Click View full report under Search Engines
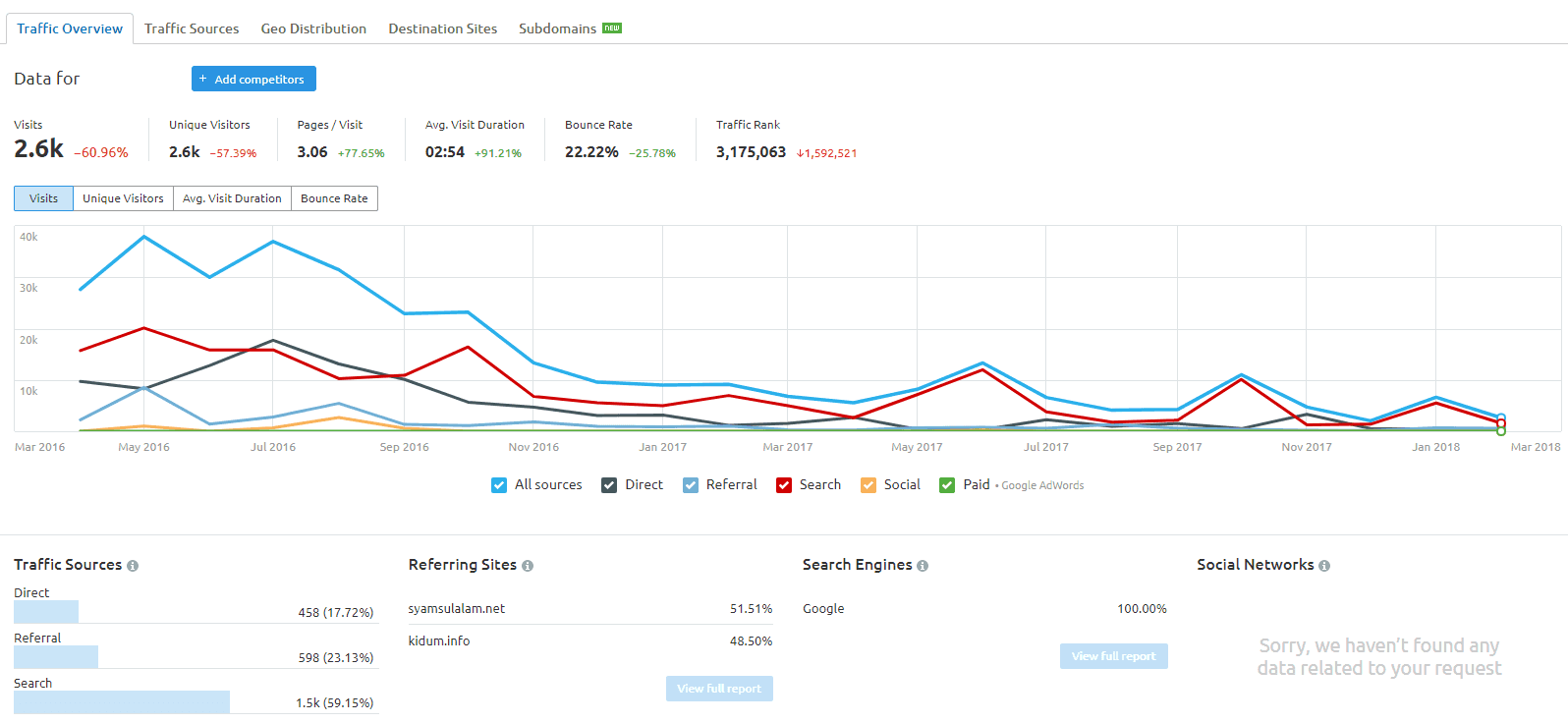This screenshot has height=723, width=1568. 1114,656
